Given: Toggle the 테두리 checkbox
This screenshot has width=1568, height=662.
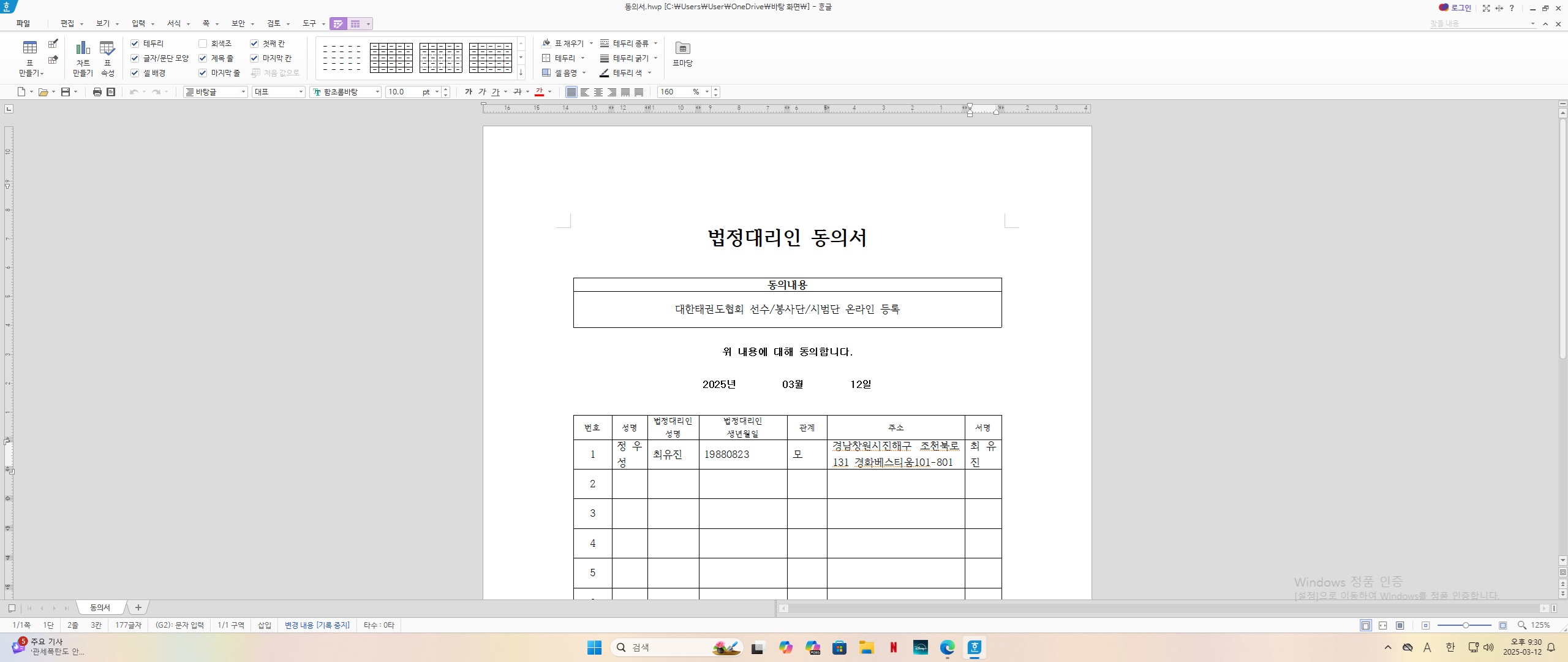Looking at the screenshot, I should 135,44.
